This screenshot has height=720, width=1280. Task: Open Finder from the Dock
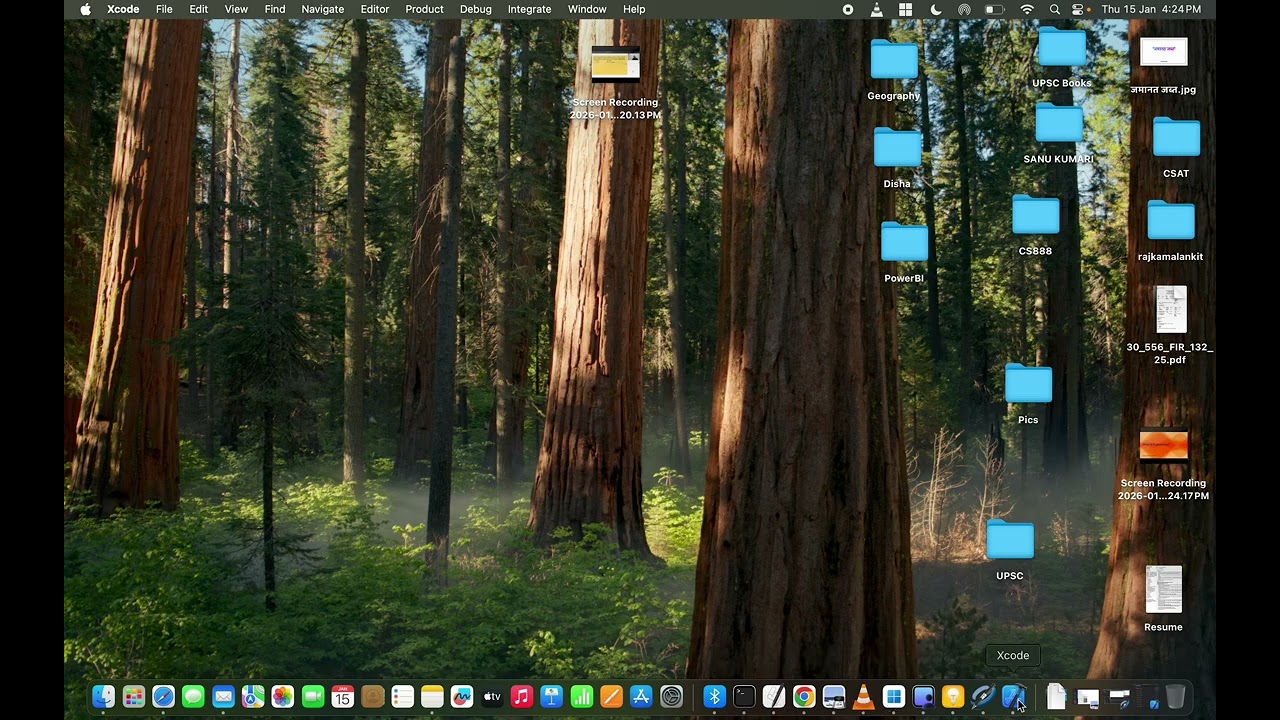pyautogui.click(x=104, y=697)
